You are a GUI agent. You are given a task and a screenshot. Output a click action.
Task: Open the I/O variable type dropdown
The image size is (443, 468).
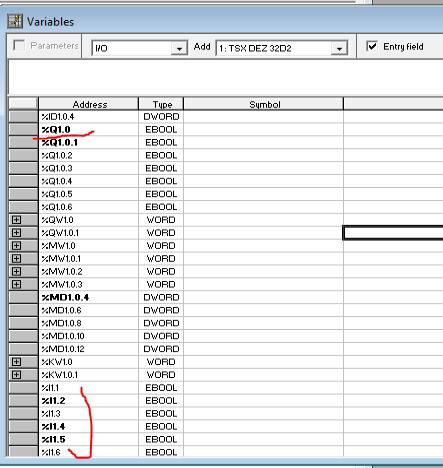(x=179, y=49)
